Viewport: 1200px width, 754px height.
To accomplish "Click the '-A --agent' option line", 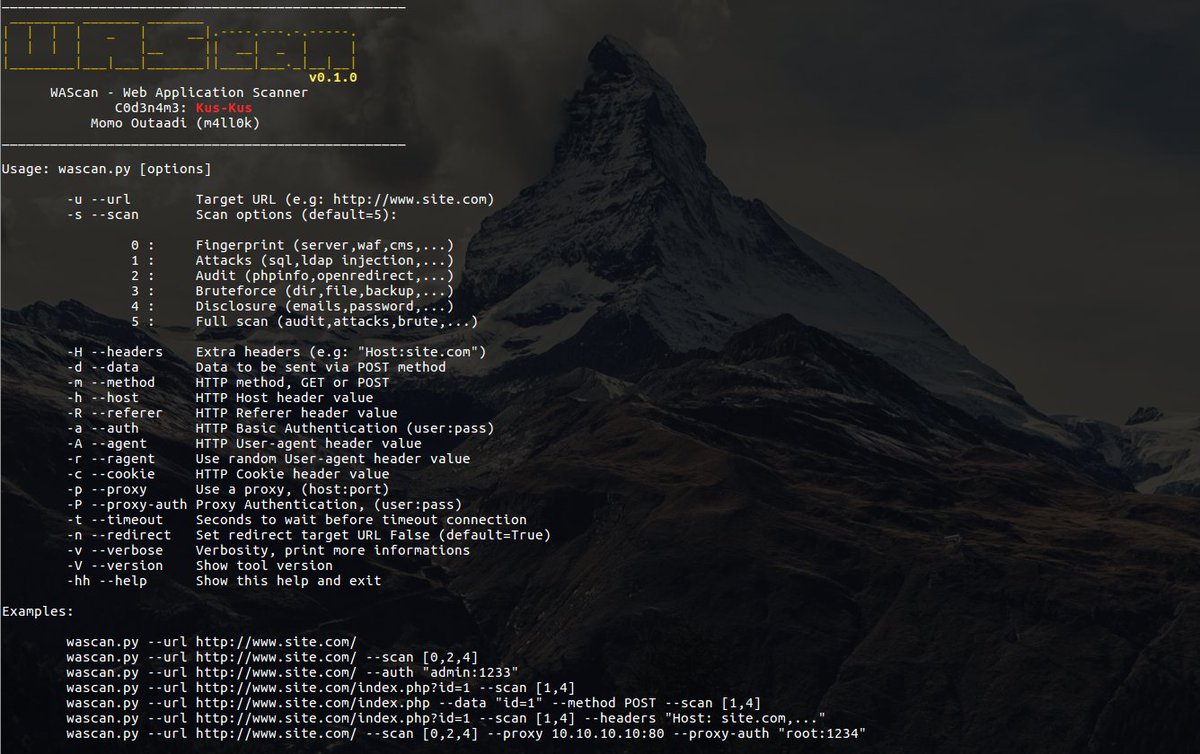I will (244, 443).
